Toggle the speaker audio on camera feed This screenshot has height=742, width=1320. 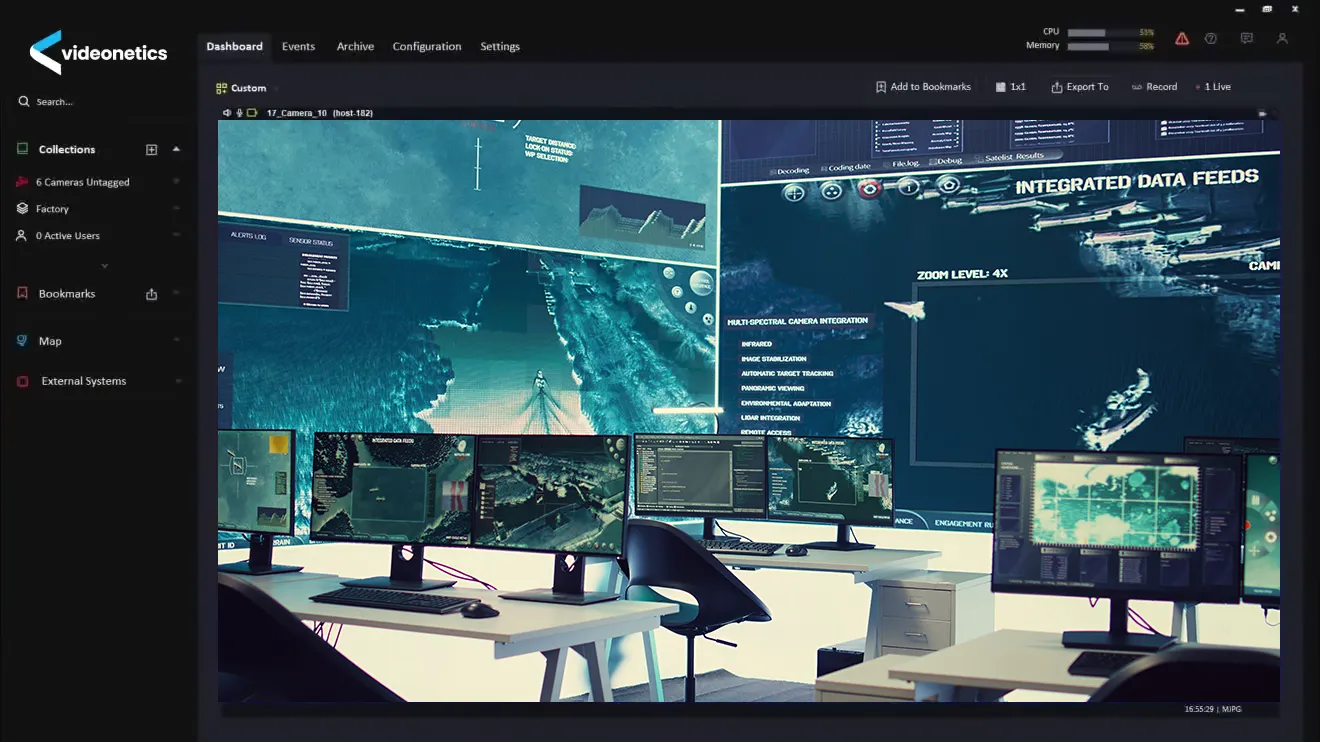[x=228, y=113]
